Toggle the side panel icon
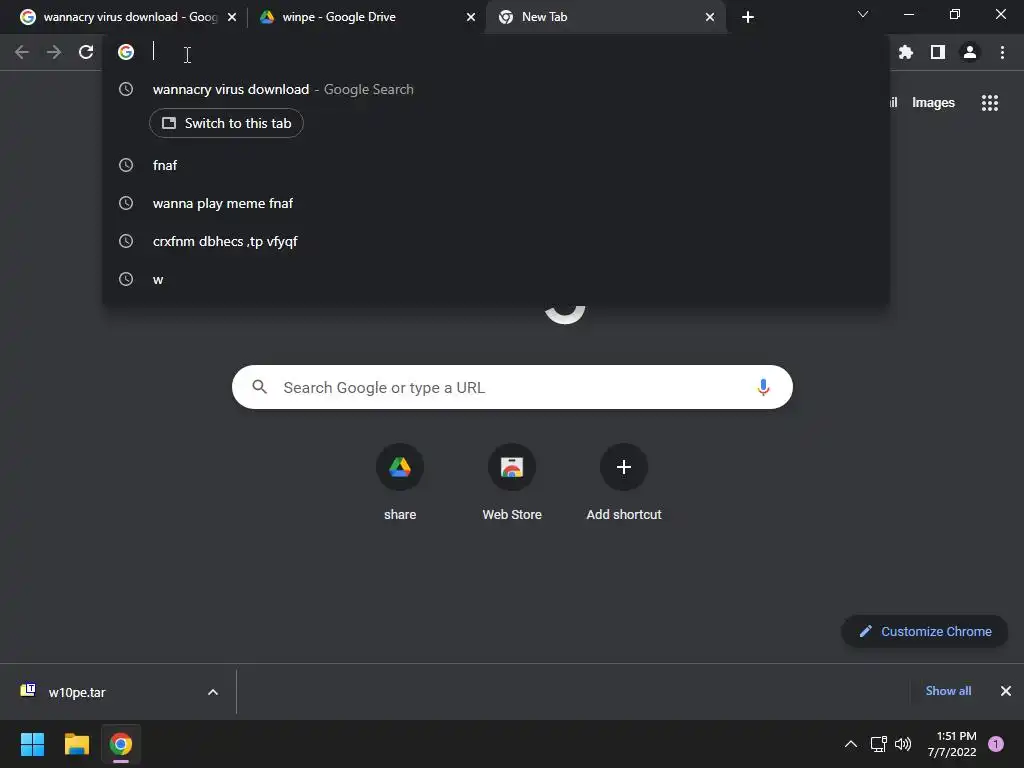1024x768 pixels. tap(938, 52)
